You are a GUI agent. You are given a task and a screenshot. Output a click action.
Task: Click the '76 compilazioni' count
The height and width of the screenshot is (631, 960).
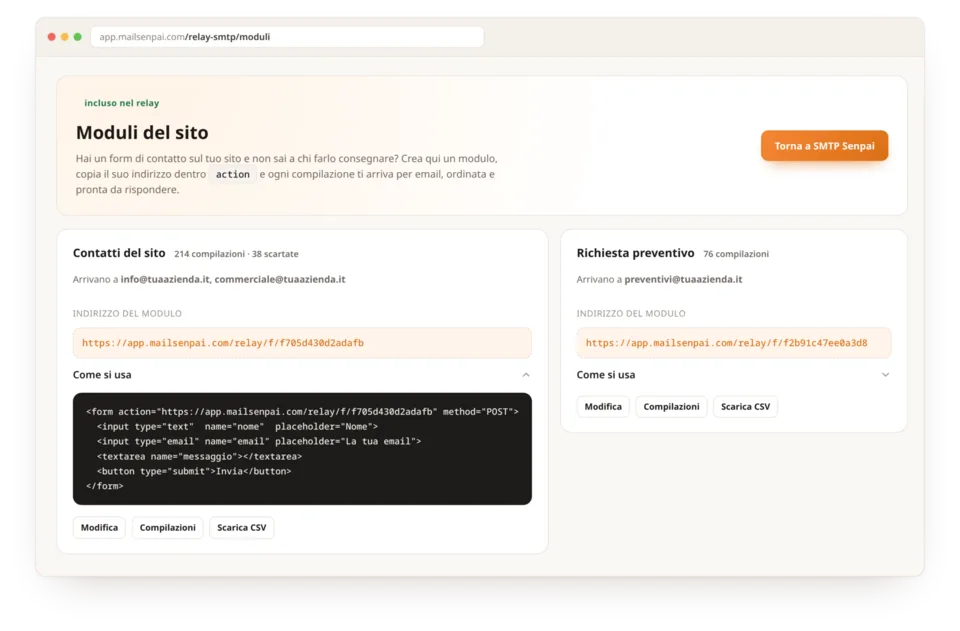(x=736, y=254)
